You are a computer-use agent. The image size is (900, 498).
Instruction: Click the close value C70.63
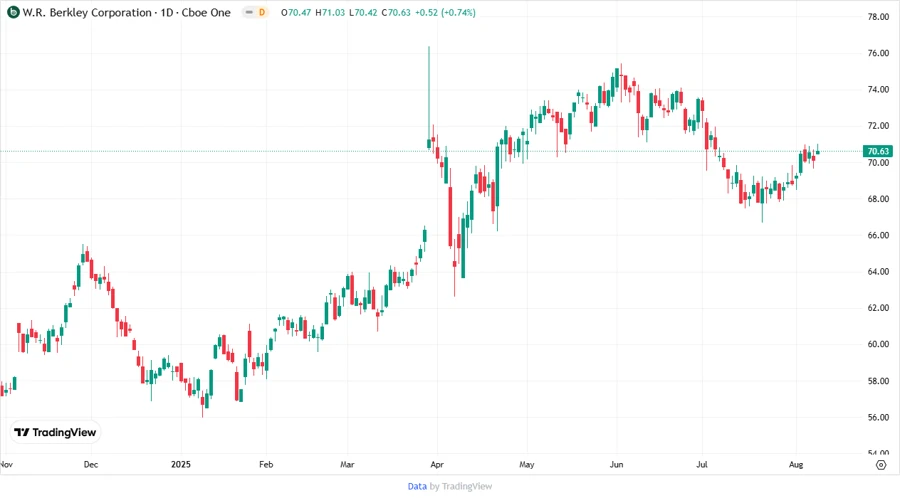[396, 13]
